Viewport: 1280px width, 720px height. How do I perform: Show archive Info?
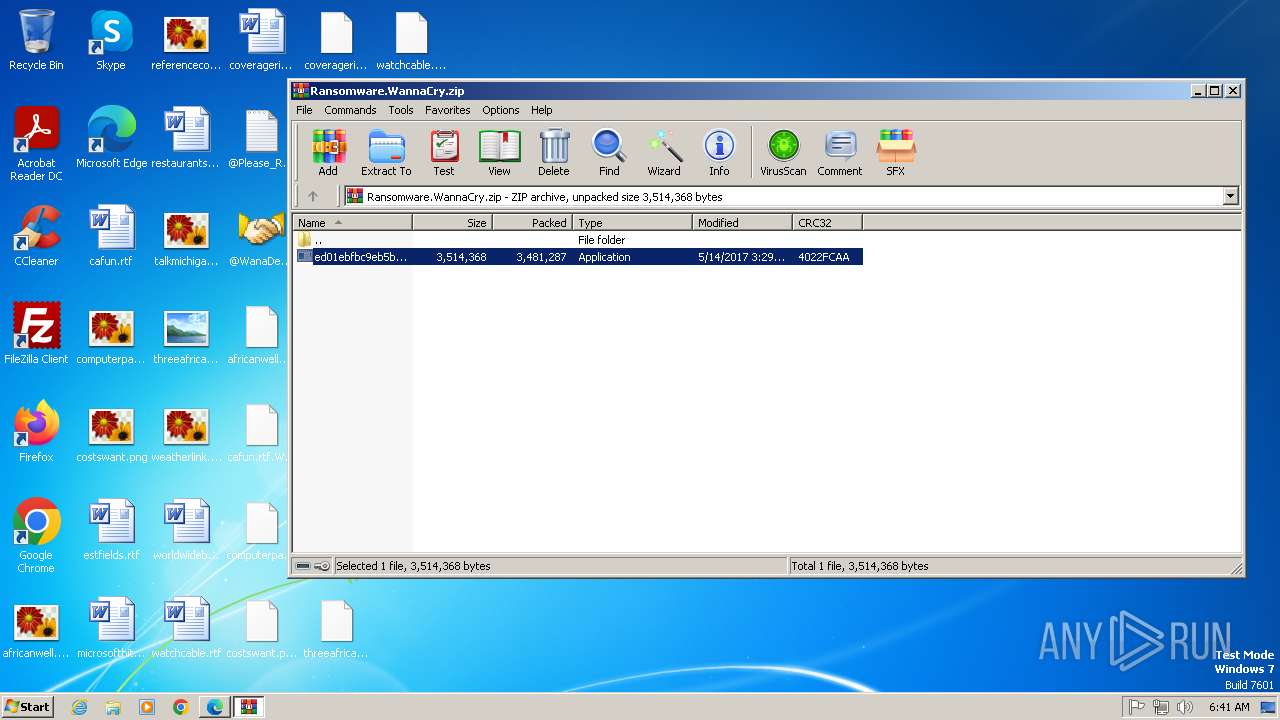click(x=719, y=153)
